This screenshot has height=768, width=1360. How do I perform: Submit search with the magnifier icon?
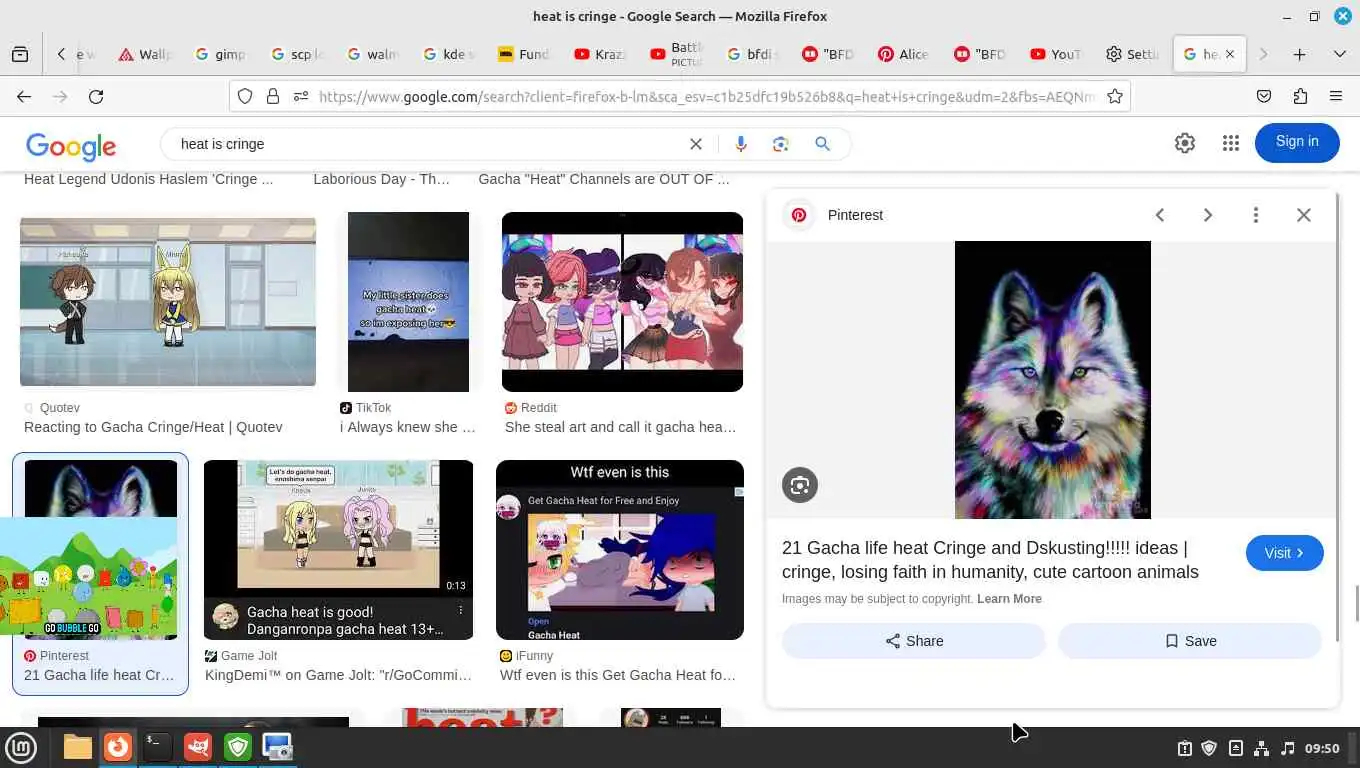tap(822, 144)
